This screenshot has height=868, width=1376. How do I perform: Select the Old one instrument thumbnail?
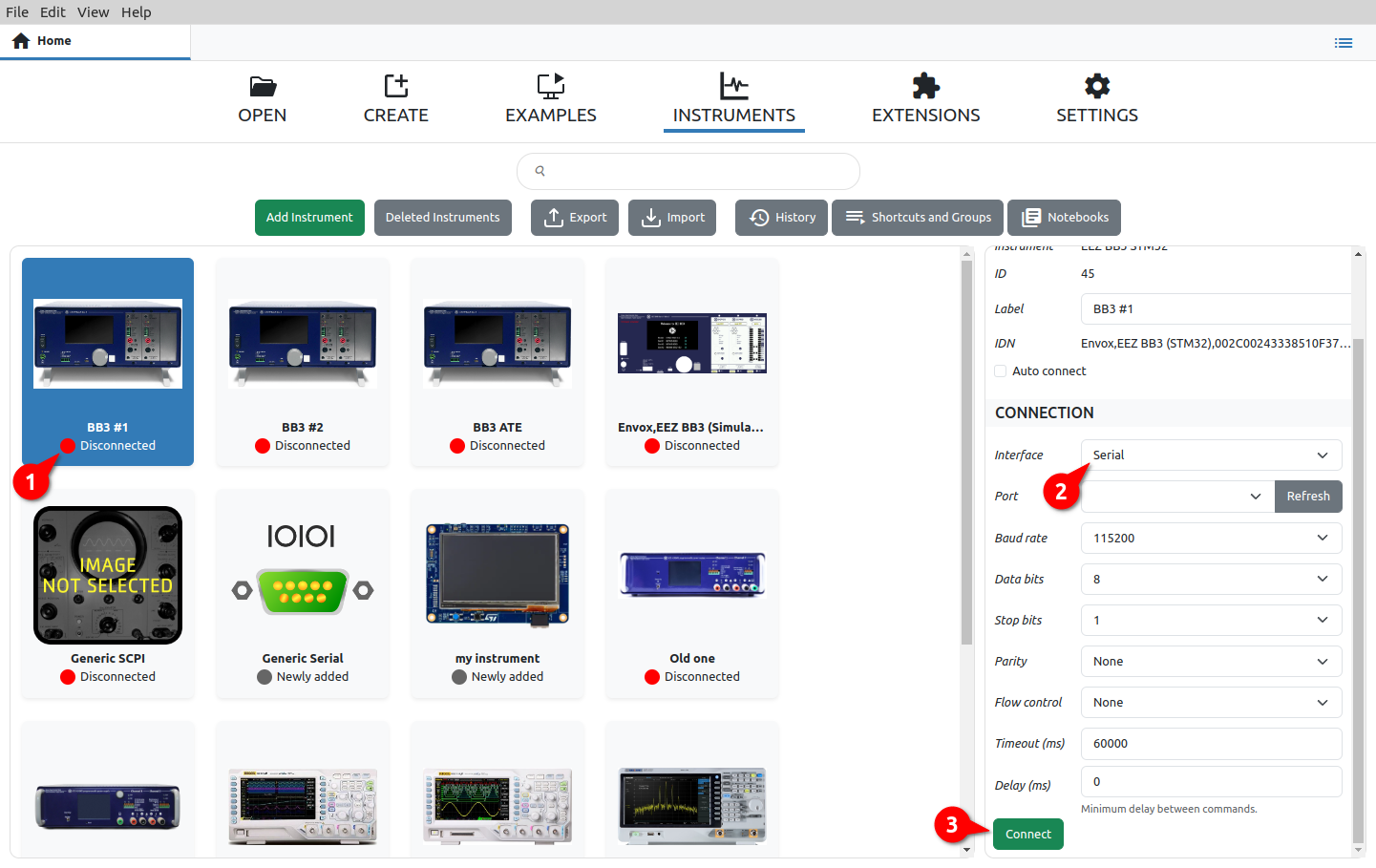click(x=692, y=575)
